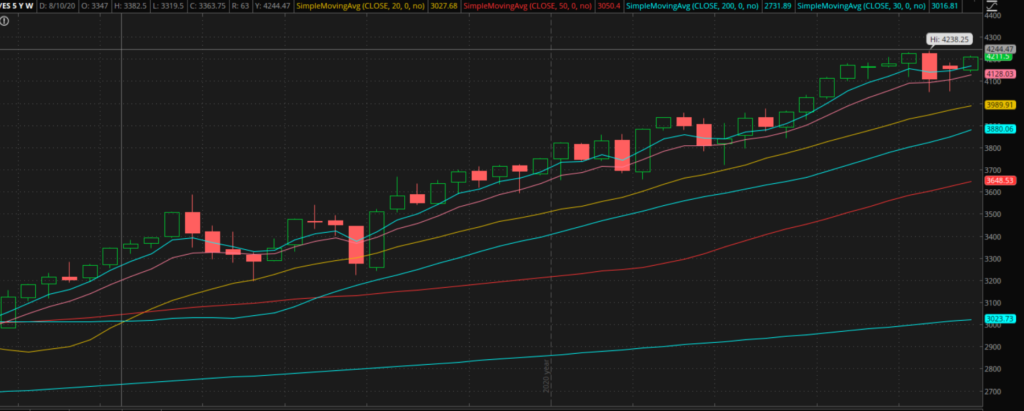The image size is (1024, 411).
Task: Click the red 3648.53 axis tag
Action: (999, 180)
